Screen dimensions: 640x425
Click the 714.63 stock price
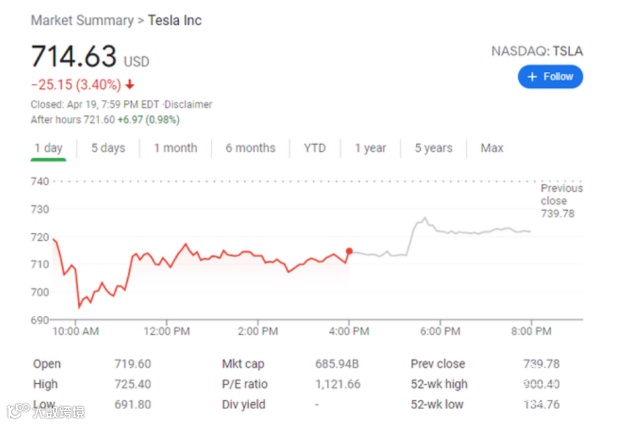coord(74,56)
